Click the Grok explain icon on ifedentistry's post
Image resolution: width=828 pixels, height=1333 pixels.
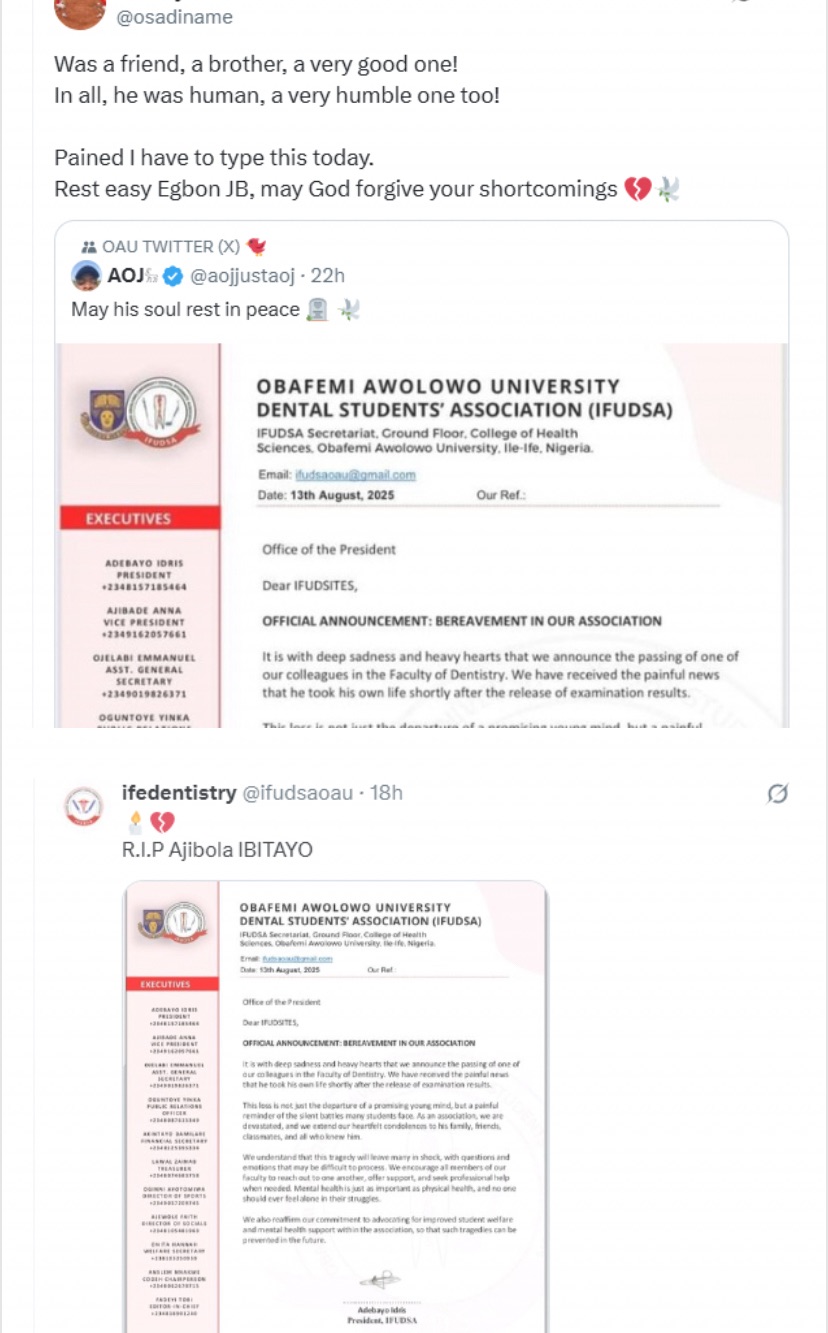(x=779, y=794)
